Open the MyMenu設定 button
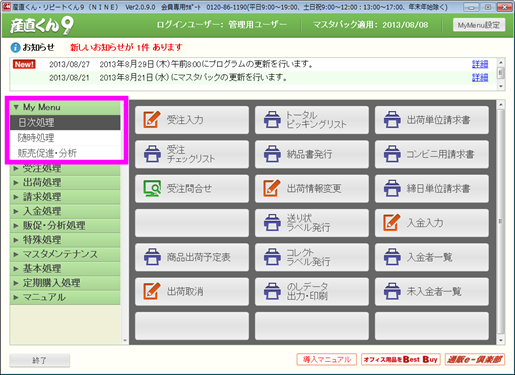The width and height of the screenshot is (515, 375). click(x=479, y=25)
